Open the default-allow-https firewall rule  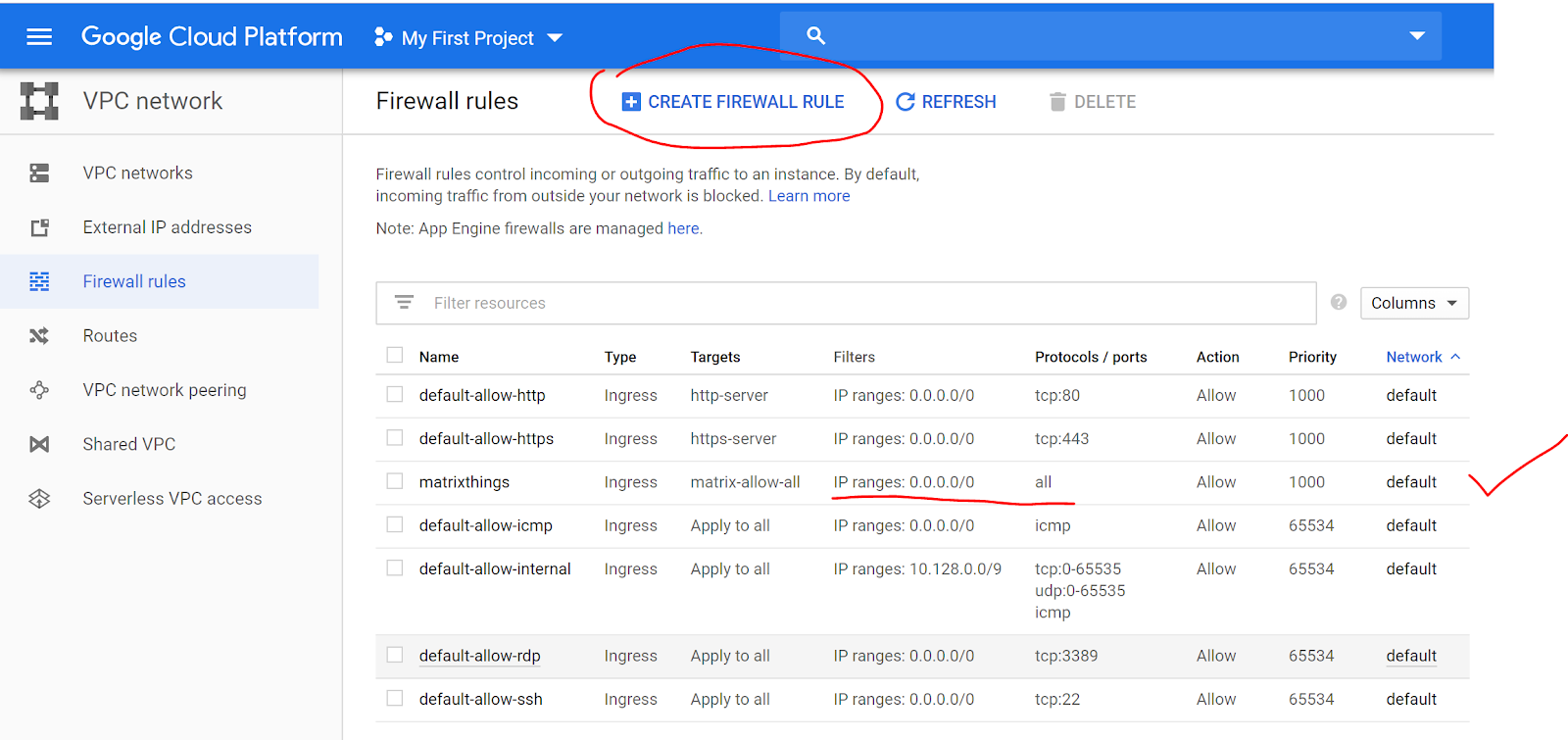(486, 438)
